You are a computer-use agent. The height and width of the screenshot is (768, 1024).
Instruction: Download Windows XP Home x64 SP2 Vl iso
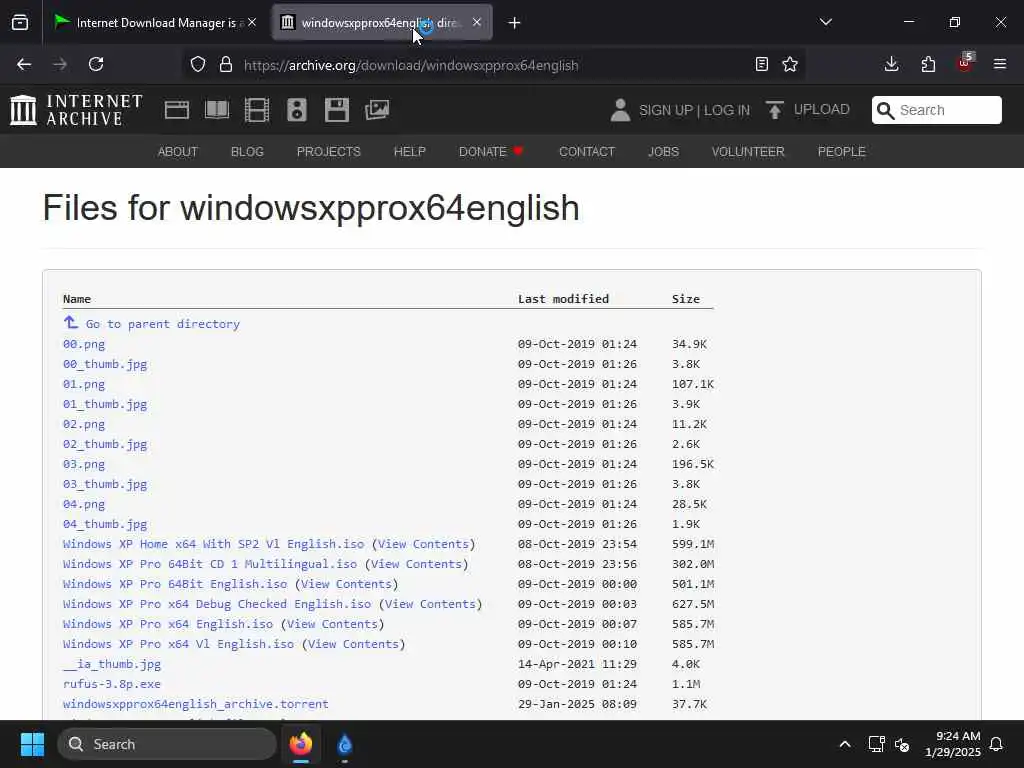click(213, 544)
